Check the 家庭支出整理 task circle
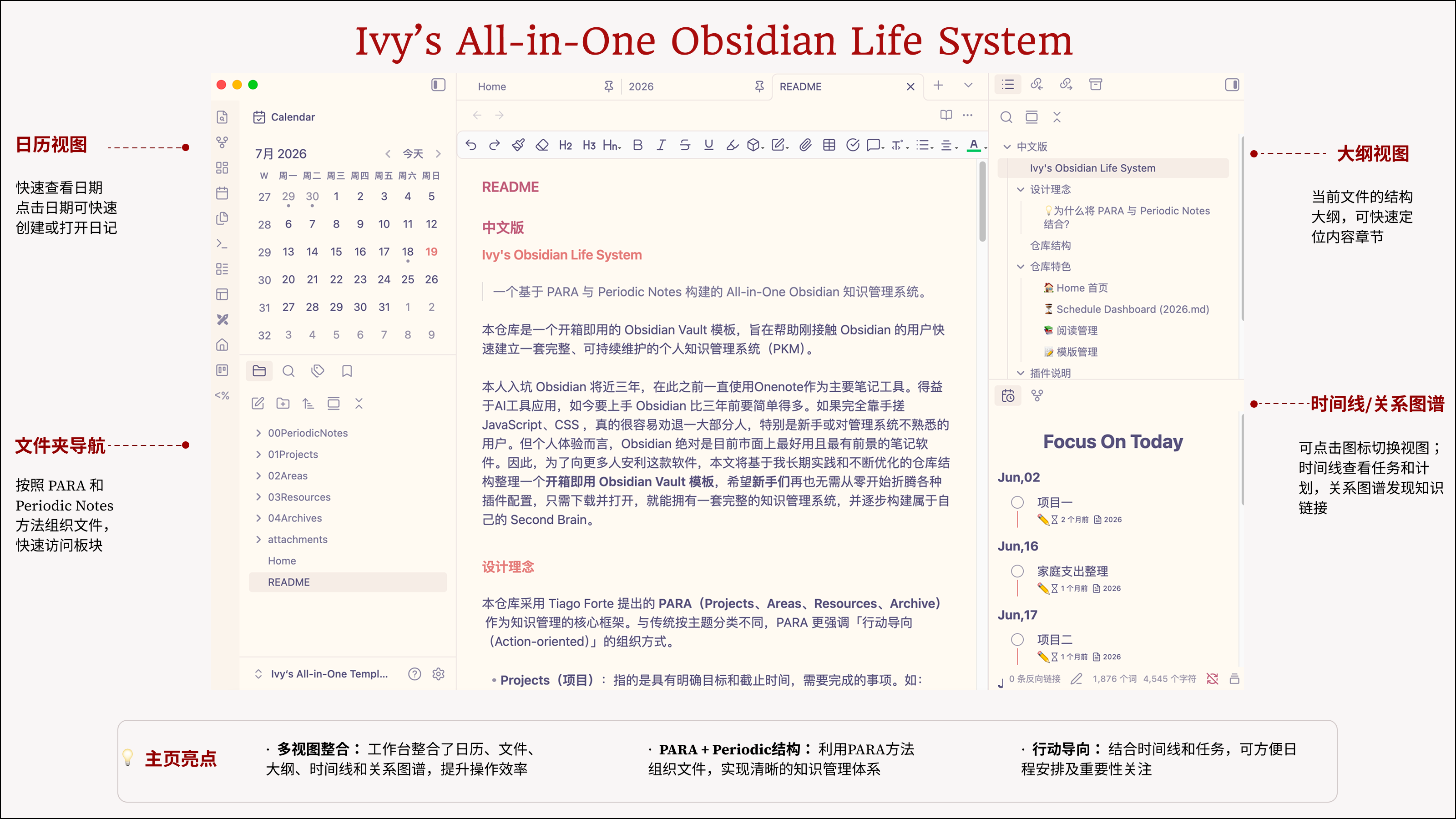Viewport: 1456px width, 819px height. (x=1017, y=571)
